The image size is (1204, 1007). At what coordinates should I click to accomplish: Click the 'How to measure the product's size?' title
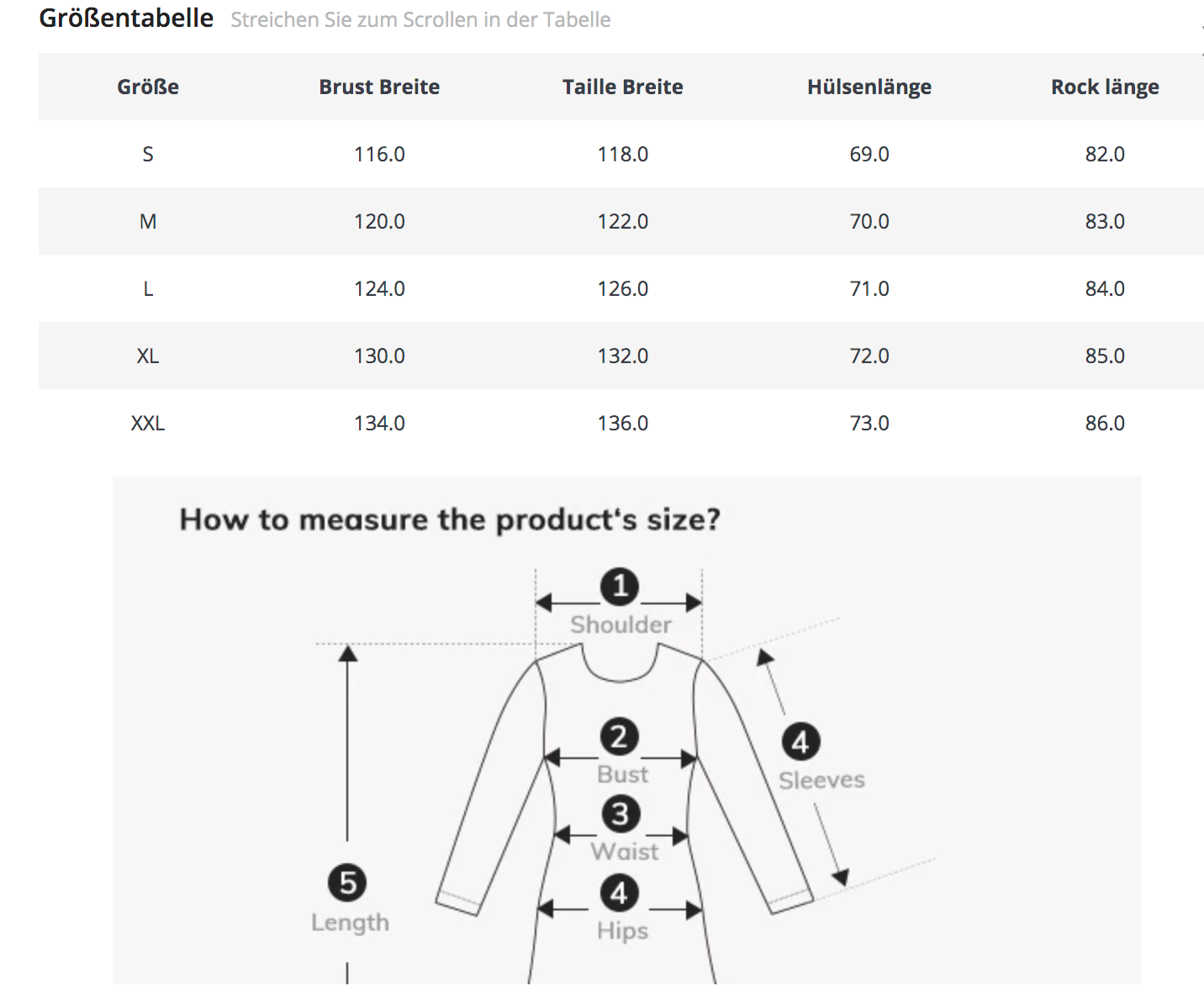click(450, 519)
